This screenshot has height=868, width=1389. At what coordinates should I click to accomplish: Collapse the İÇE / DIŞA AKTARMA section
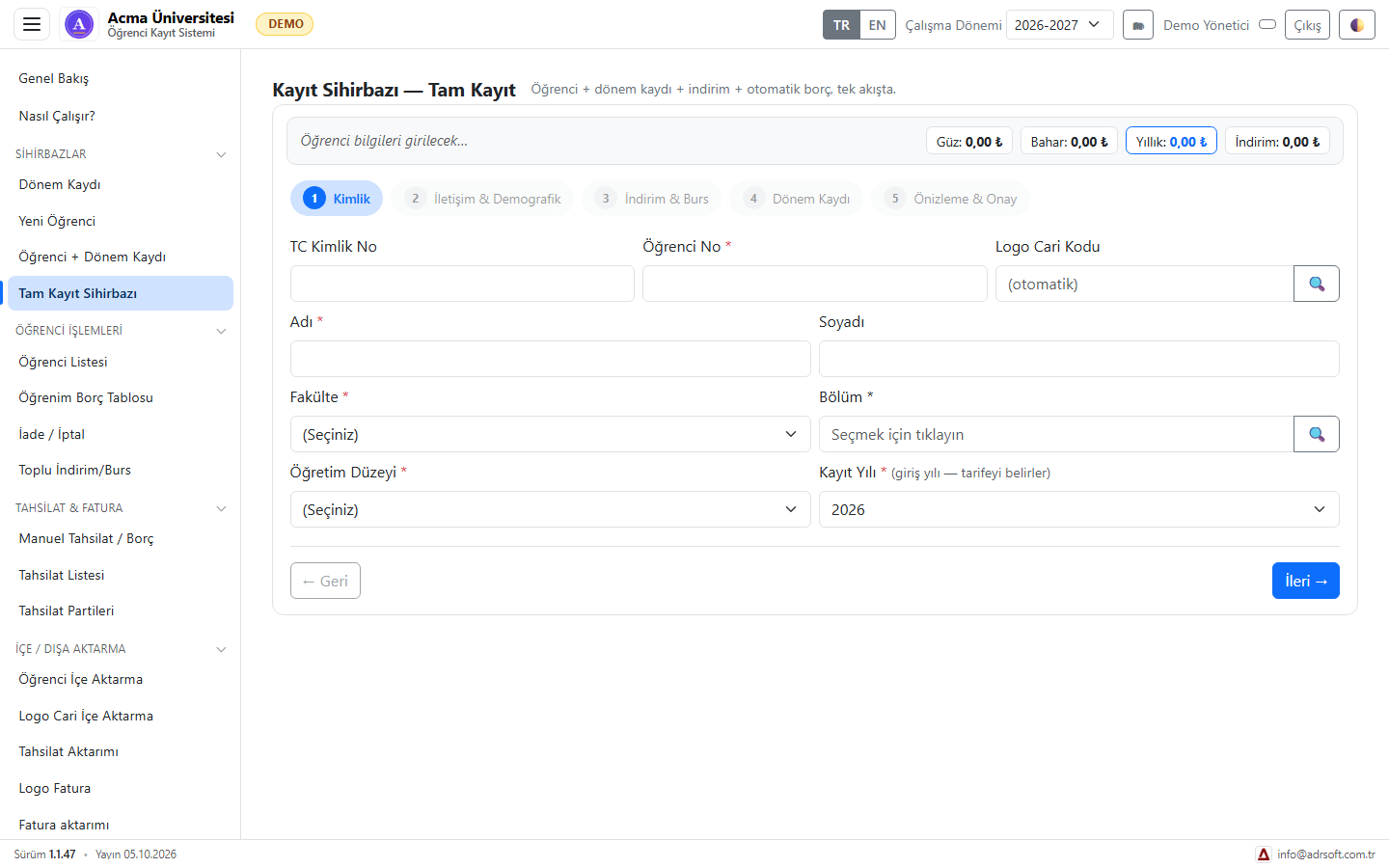point(121,649)
